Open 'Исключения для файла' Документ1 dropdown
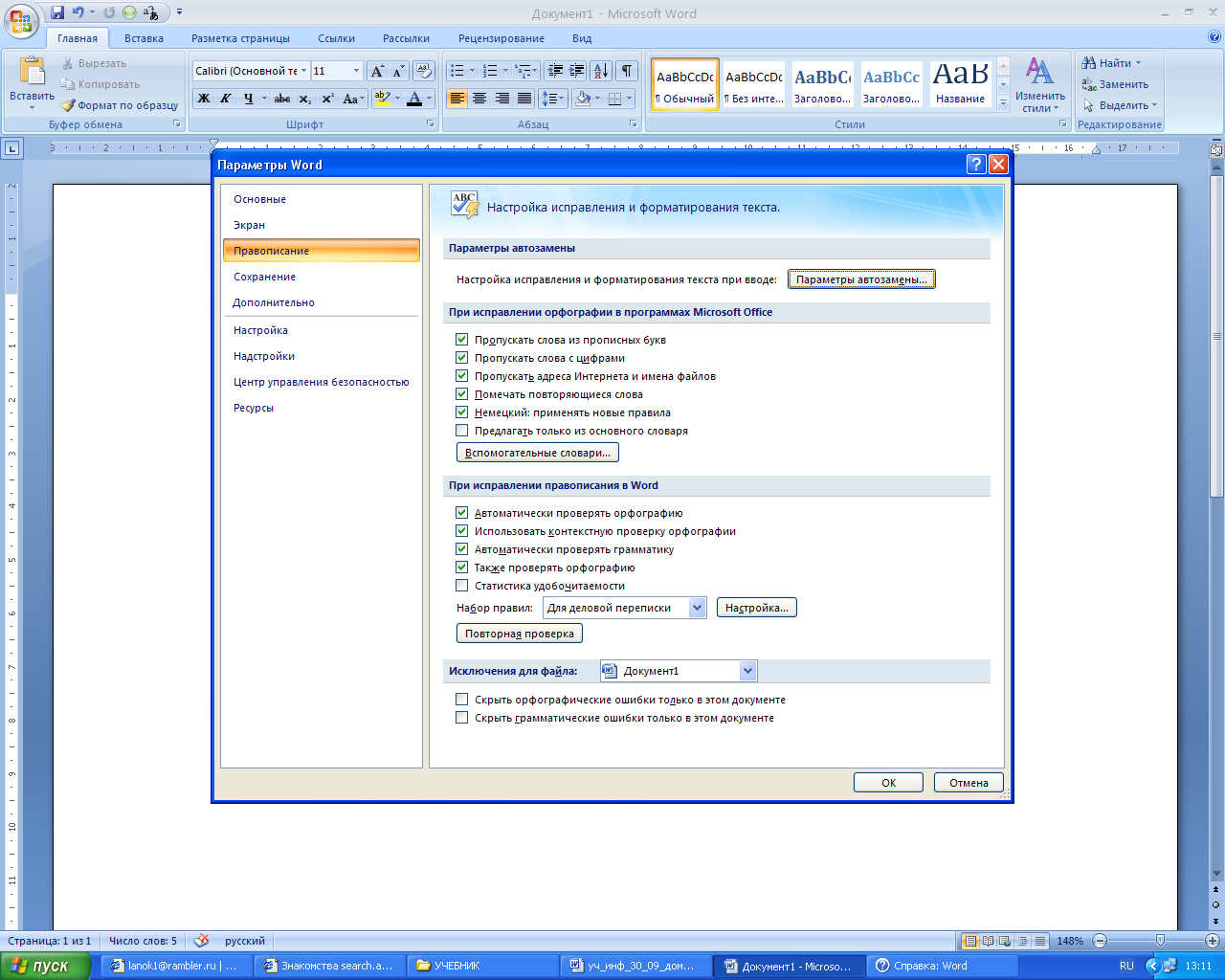The height and width of the screenshot is (980, 1225). click(x=748, y=671)
